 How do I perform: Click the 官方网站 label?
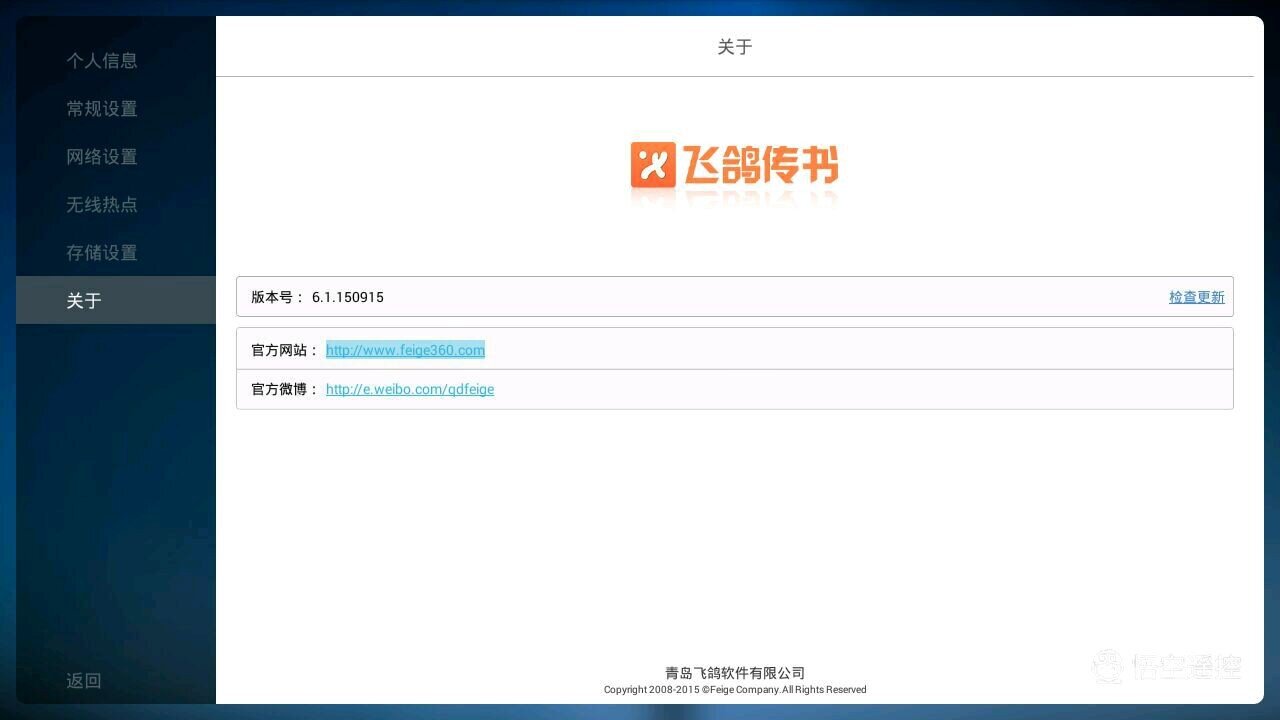tap(284, 350)
